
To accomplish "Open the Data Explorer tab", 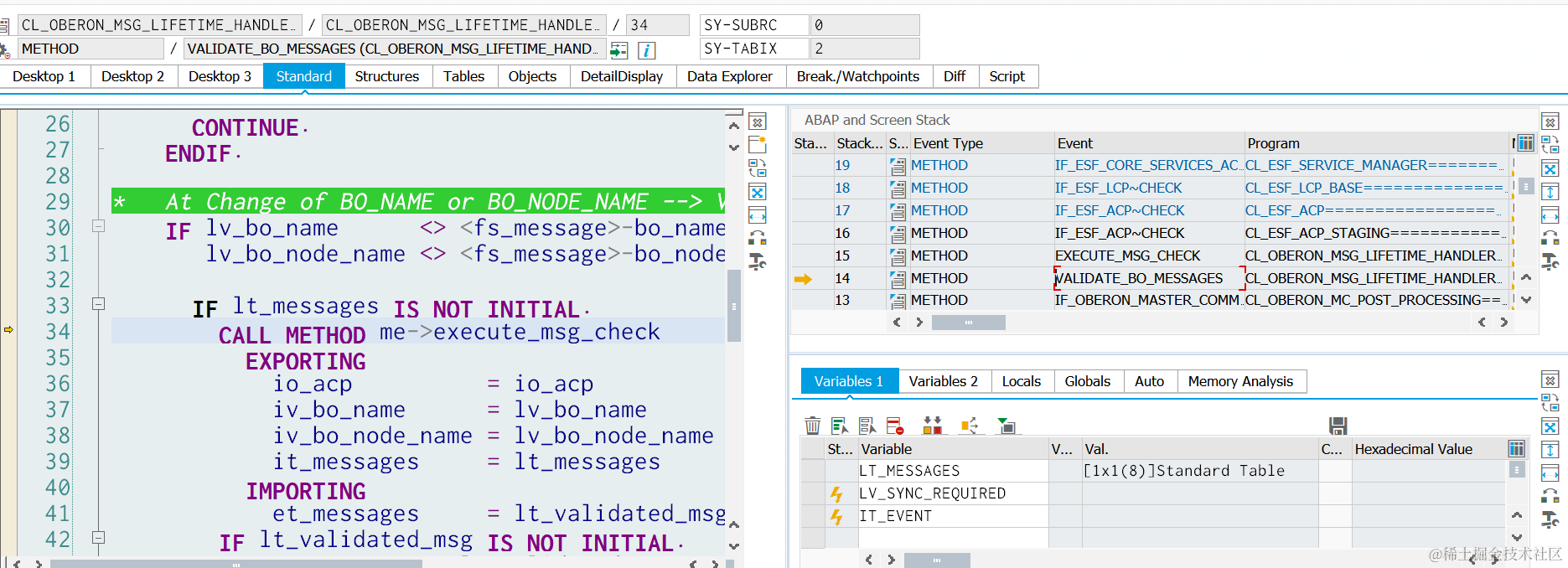I will tap(729, 76).
